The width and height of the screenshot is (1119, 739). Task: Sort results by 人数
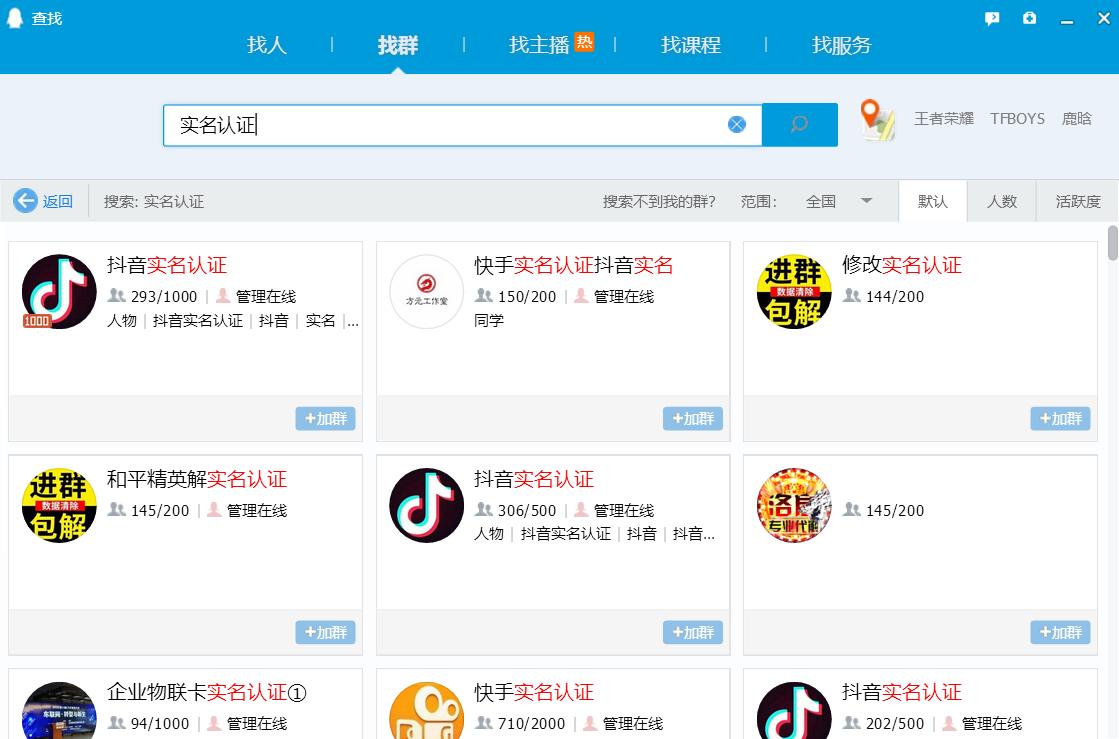point(1001,201)
